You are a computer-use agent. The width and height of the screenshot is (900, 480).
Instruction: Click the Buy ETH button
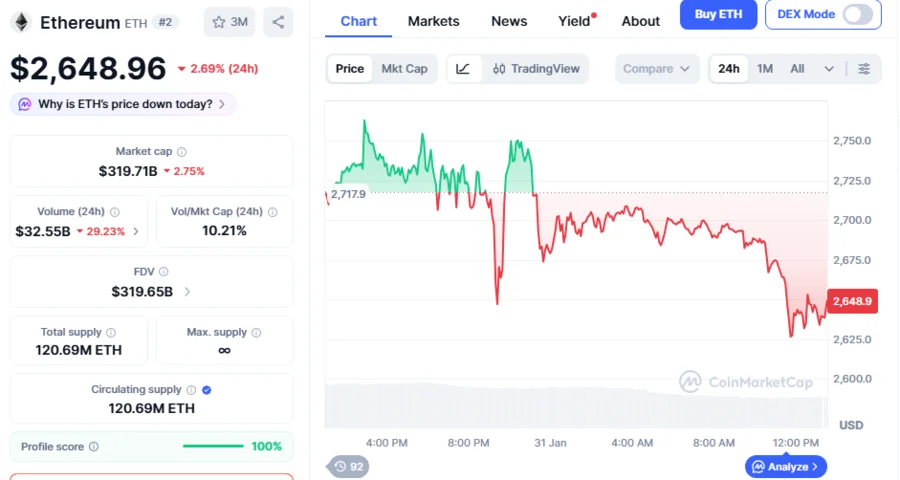[x=718, y=14]
